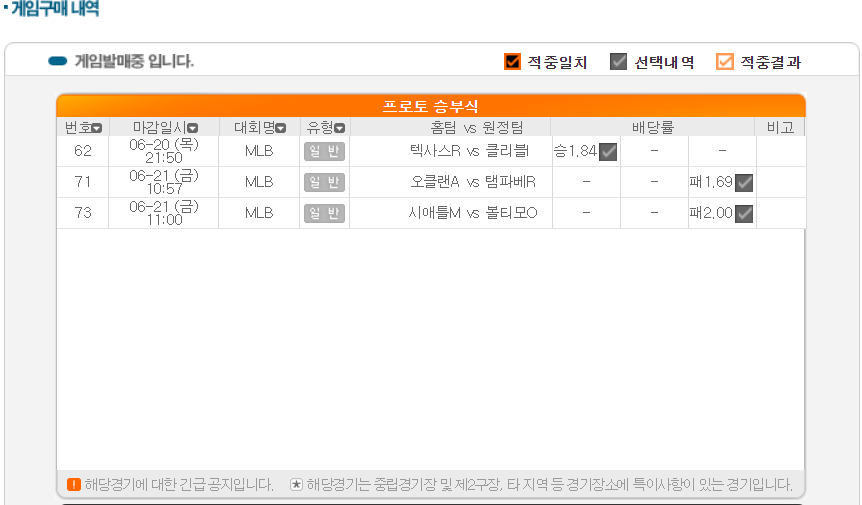
Task: Toggle the 적중일치 legend checkbox
Action: (x=513, y=62)
